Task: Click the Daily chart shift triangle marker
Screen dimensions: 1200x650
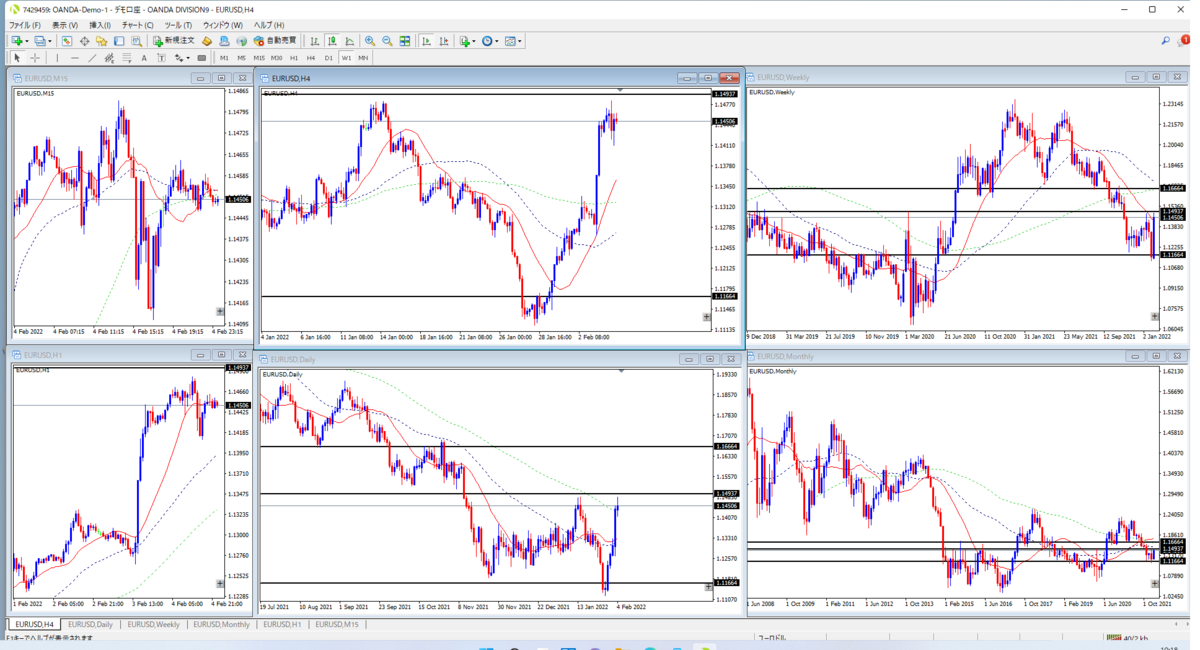Action: tap(621, 370)
